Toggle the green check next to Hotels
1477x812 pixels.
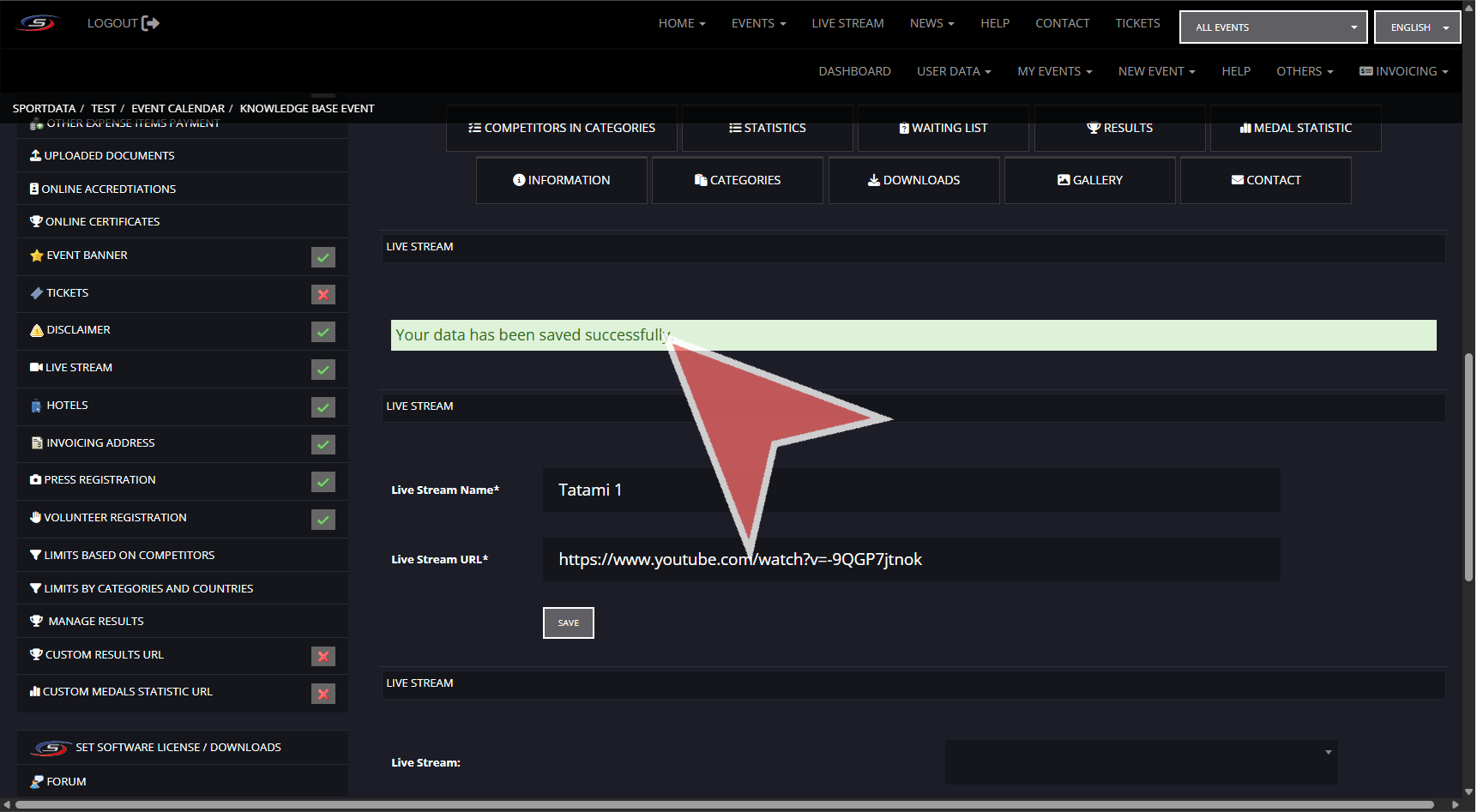click(x=323, y=407)
